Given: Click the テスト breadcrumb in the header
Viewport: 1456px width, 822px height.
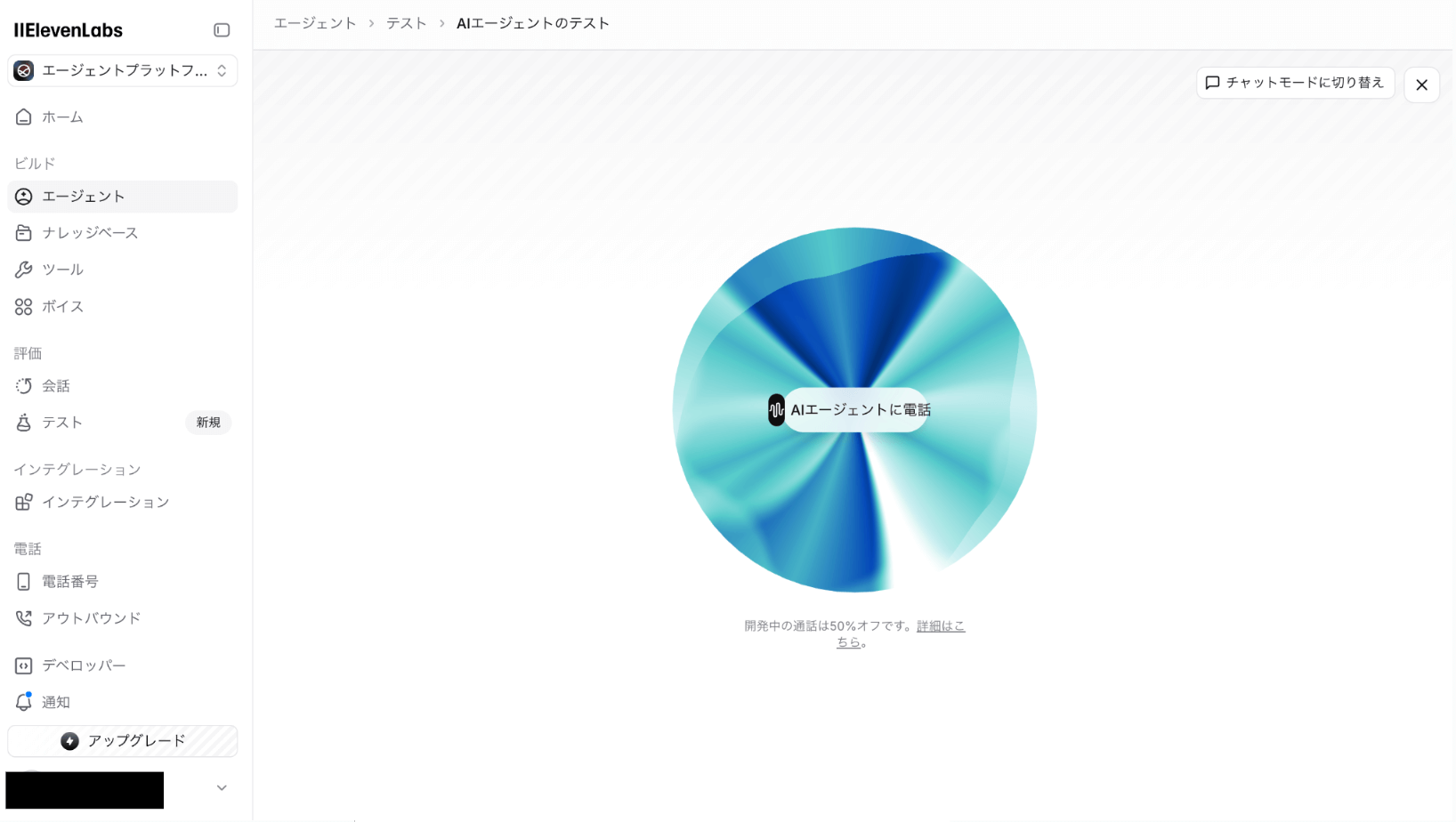Looking at the screenshot, I should tap(407, 24).
